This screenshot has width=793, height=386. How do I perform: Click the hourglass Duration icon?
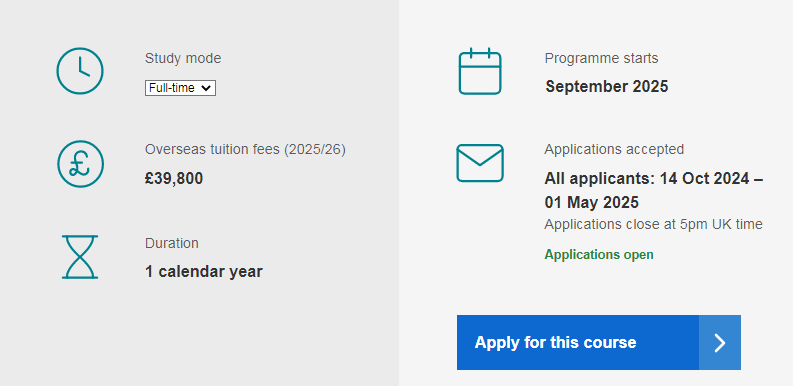[x=80, y=257]
